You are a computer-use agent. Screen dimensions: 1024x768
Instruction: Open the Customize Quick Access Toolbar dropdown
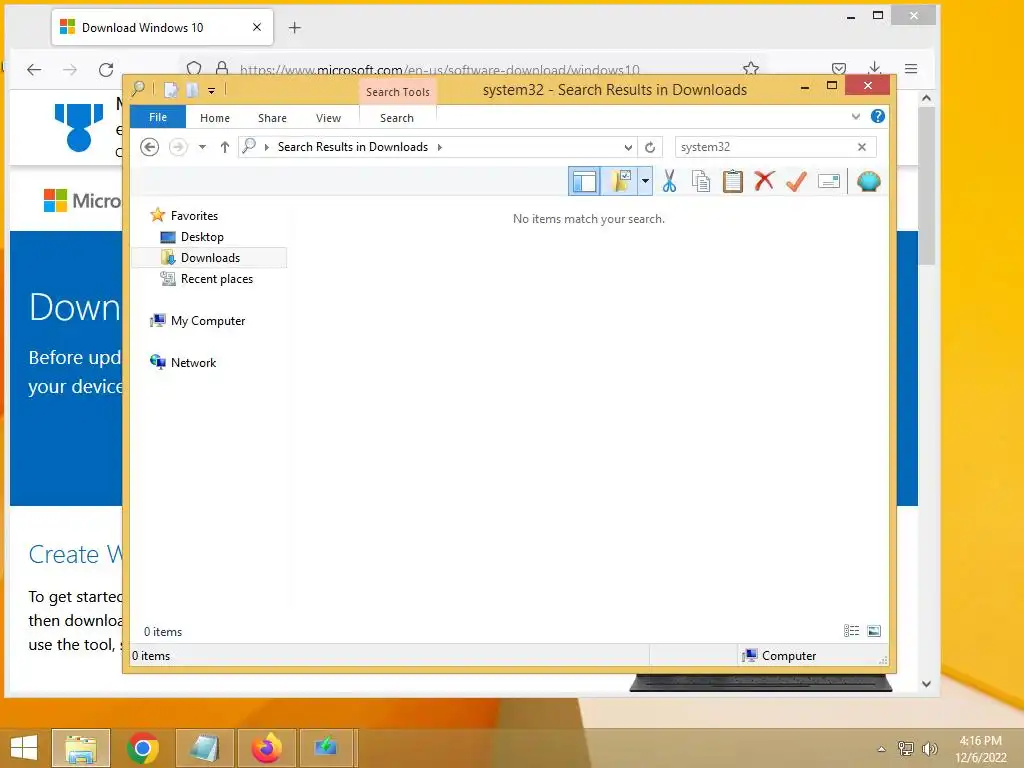point(212,91)
